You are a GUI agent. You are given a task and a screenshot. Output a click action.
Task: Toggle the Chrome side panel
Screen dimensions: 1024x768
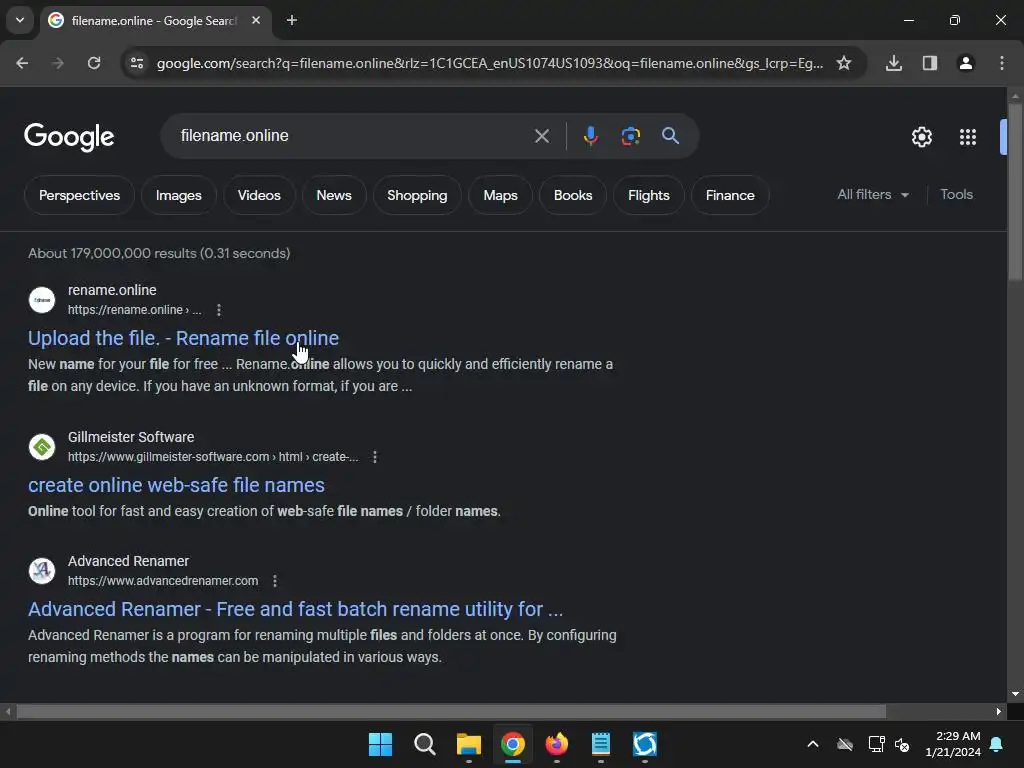(x=930, y=63)
